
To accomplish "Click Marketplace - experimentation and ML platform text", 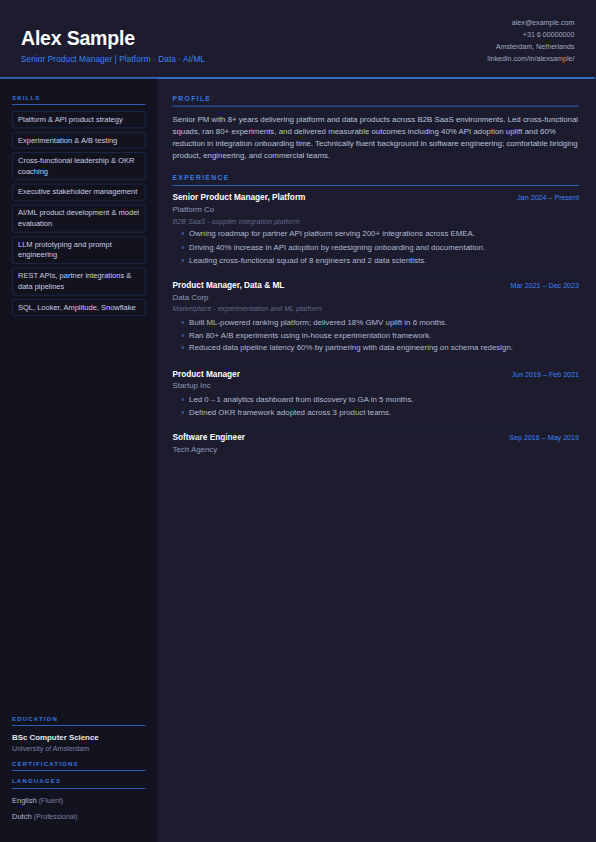I will (247, 308).
